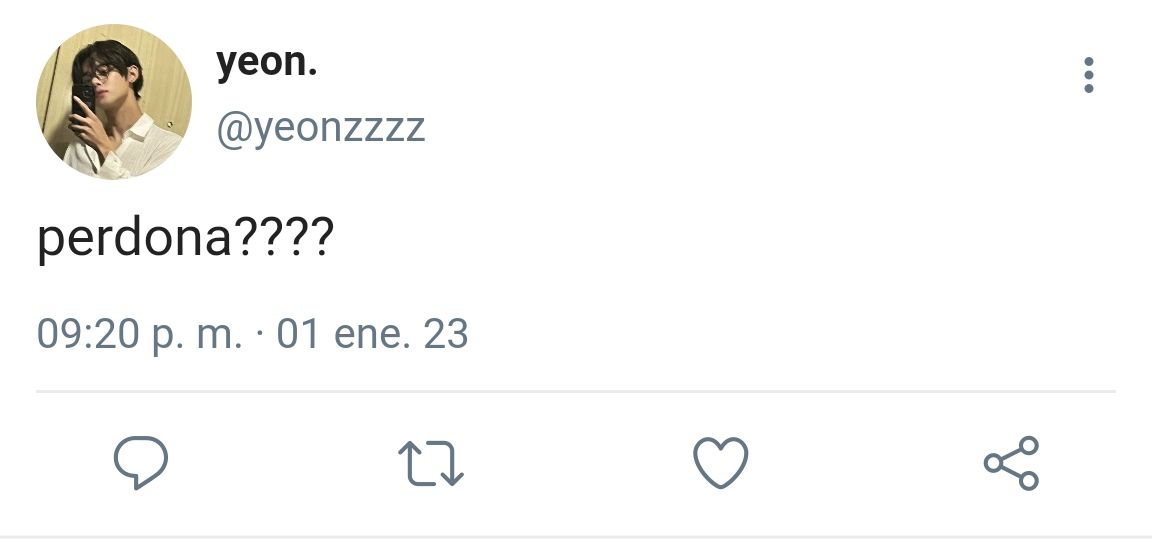
Task: Visit the author's profile via bold name yeon.
Action: tap(267, 62)
